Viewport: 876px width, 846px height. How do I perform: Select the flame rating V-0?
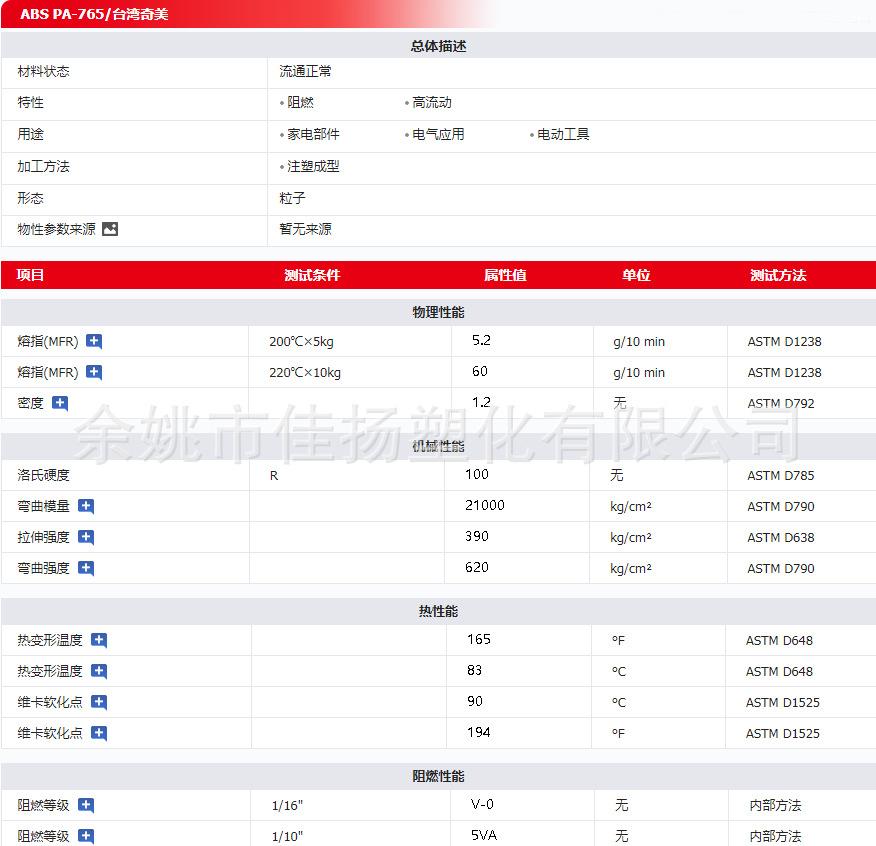click(482, 805)
